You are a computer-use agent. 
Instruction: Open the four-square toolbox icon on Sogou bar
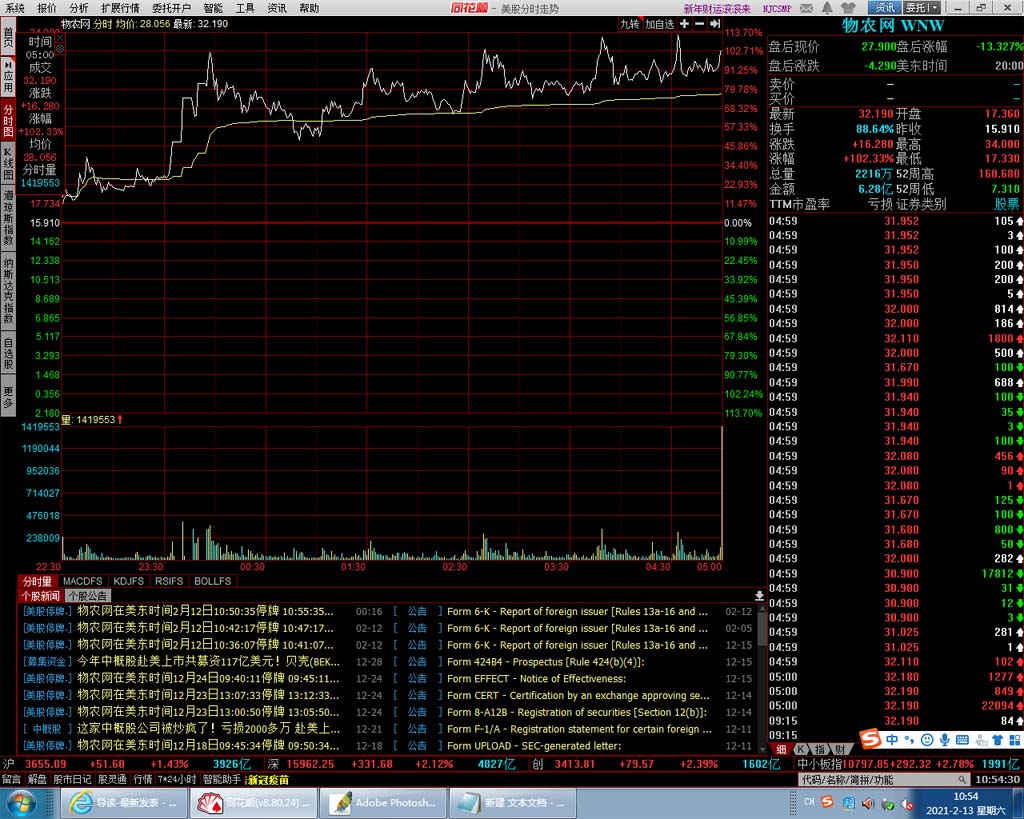(1015, 740)
